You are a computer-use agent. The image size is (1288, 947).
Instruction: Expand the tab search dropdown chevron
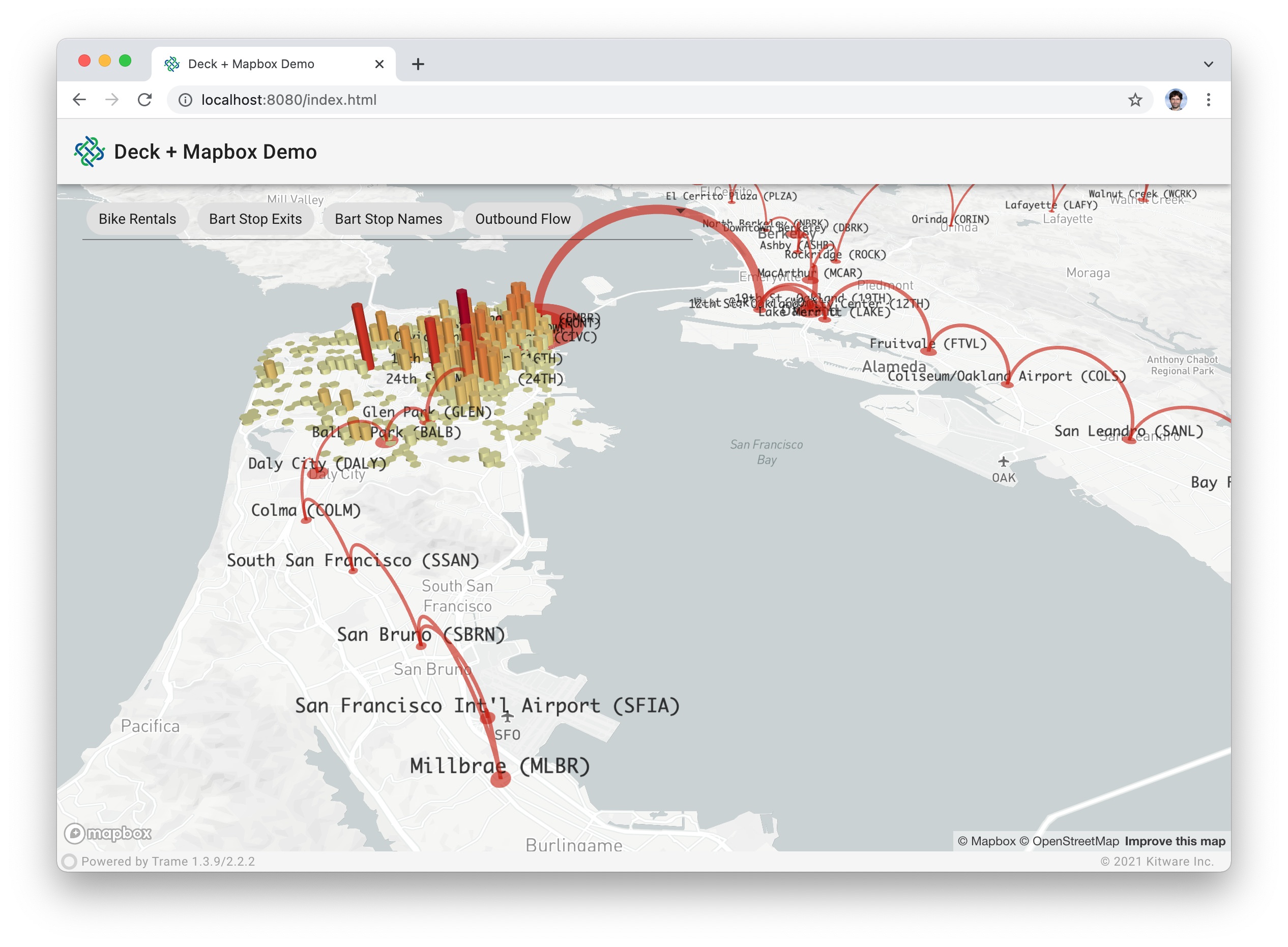[1208, 64]
